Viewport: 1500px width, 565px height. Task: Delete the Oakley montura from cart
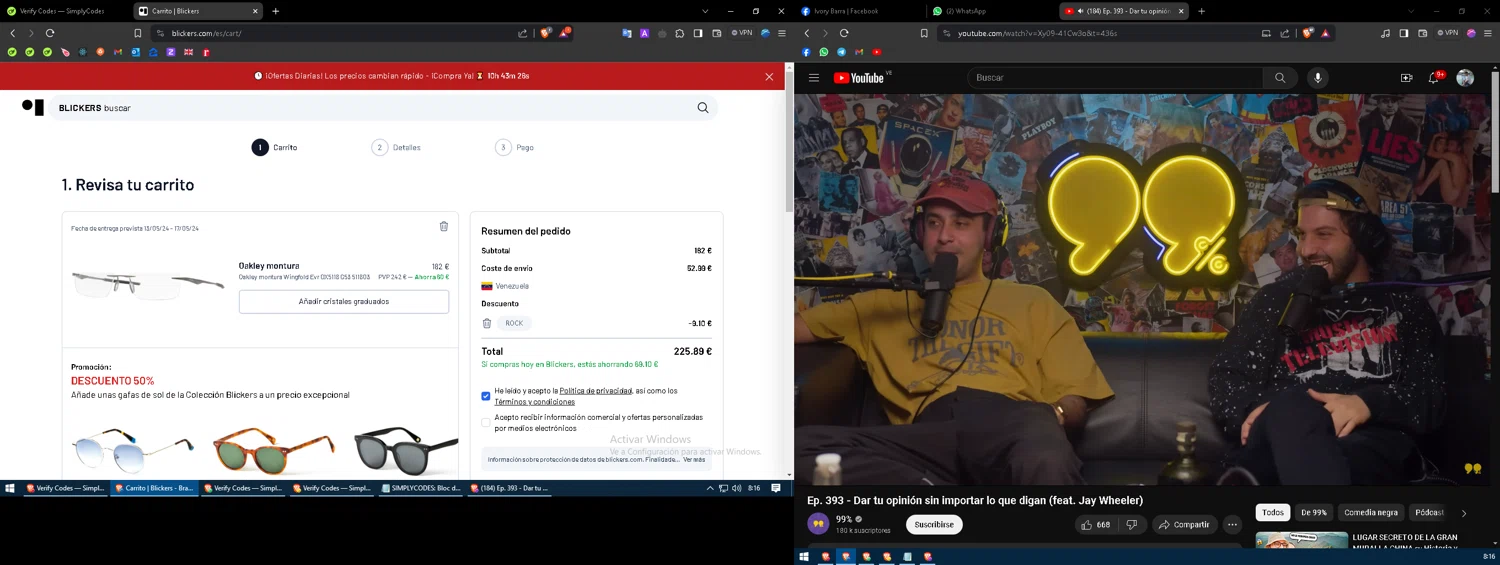click(444, 226)
